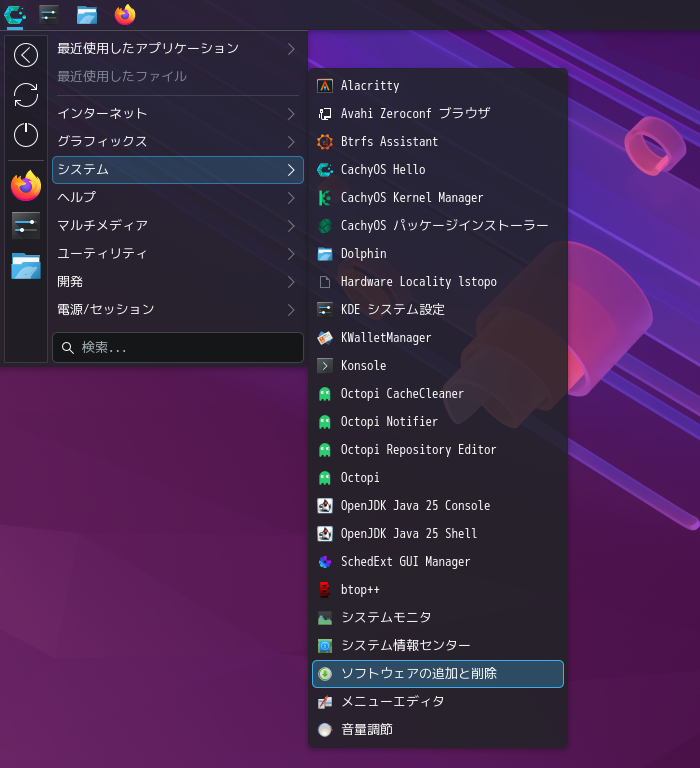The height and width of the screenshot is (768, 700).
Task: Expand the 電源/セッション submenu arrow
Action: coord(291,310)
